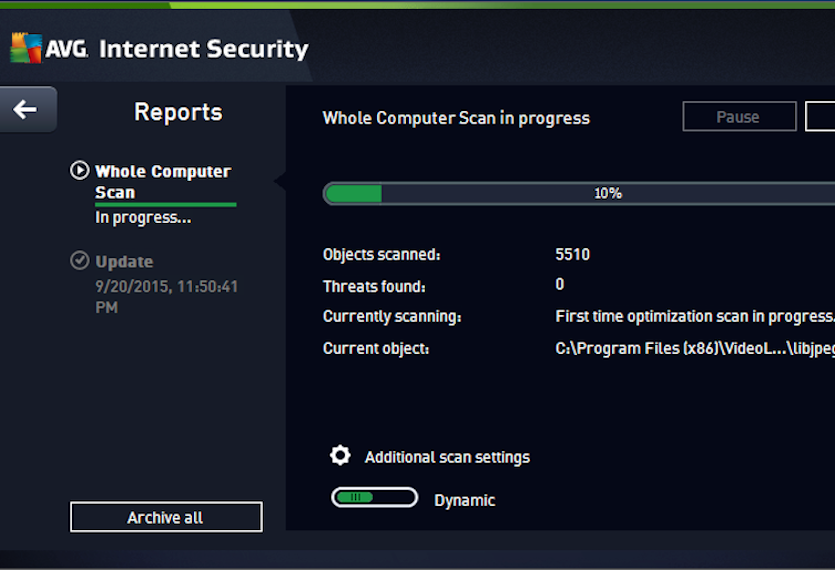
Task: Click the Update timestamp 9/20/2015
Action: pyautogui.click(x=166, y=297)
